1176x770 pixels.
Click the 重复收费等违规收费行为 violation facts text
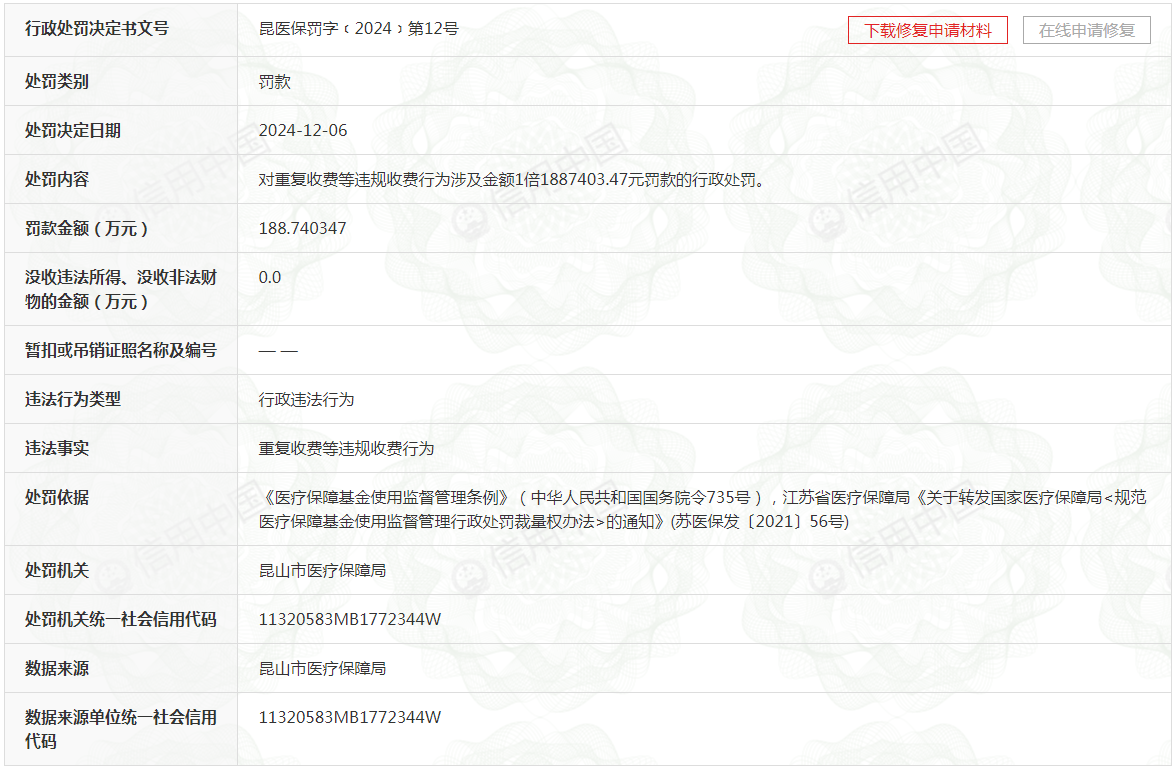pyautogui.click(x=346, y=448)
